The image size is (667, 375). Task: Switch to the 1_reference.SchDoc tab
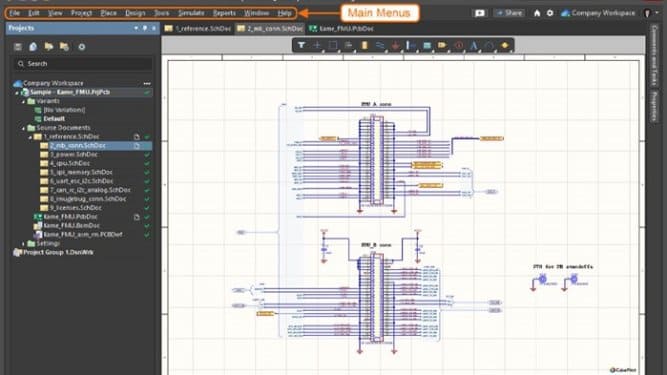[198, 28]
